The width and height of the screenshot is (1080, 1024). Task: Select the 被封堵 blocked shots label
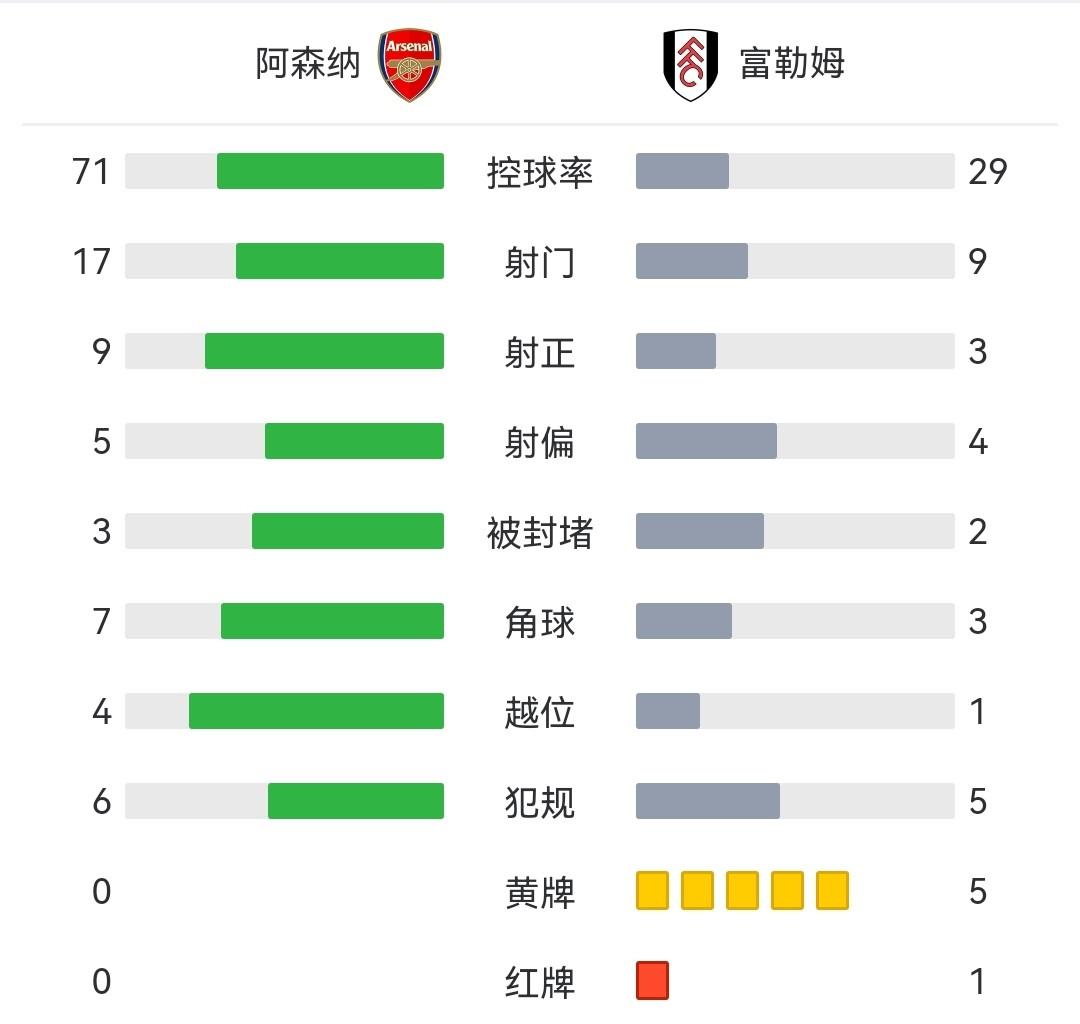(x=540, y=532)
